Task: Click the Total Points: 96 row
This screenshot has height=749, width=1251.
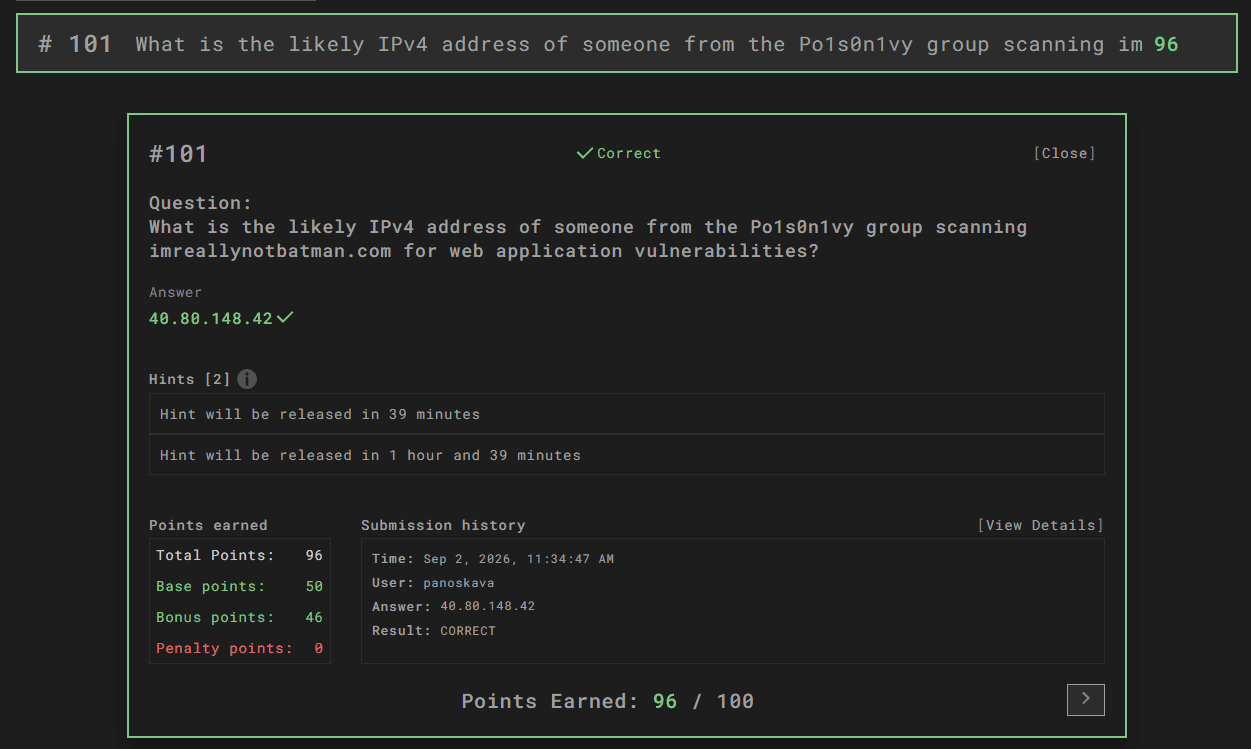Action: [x=240, y=555]
